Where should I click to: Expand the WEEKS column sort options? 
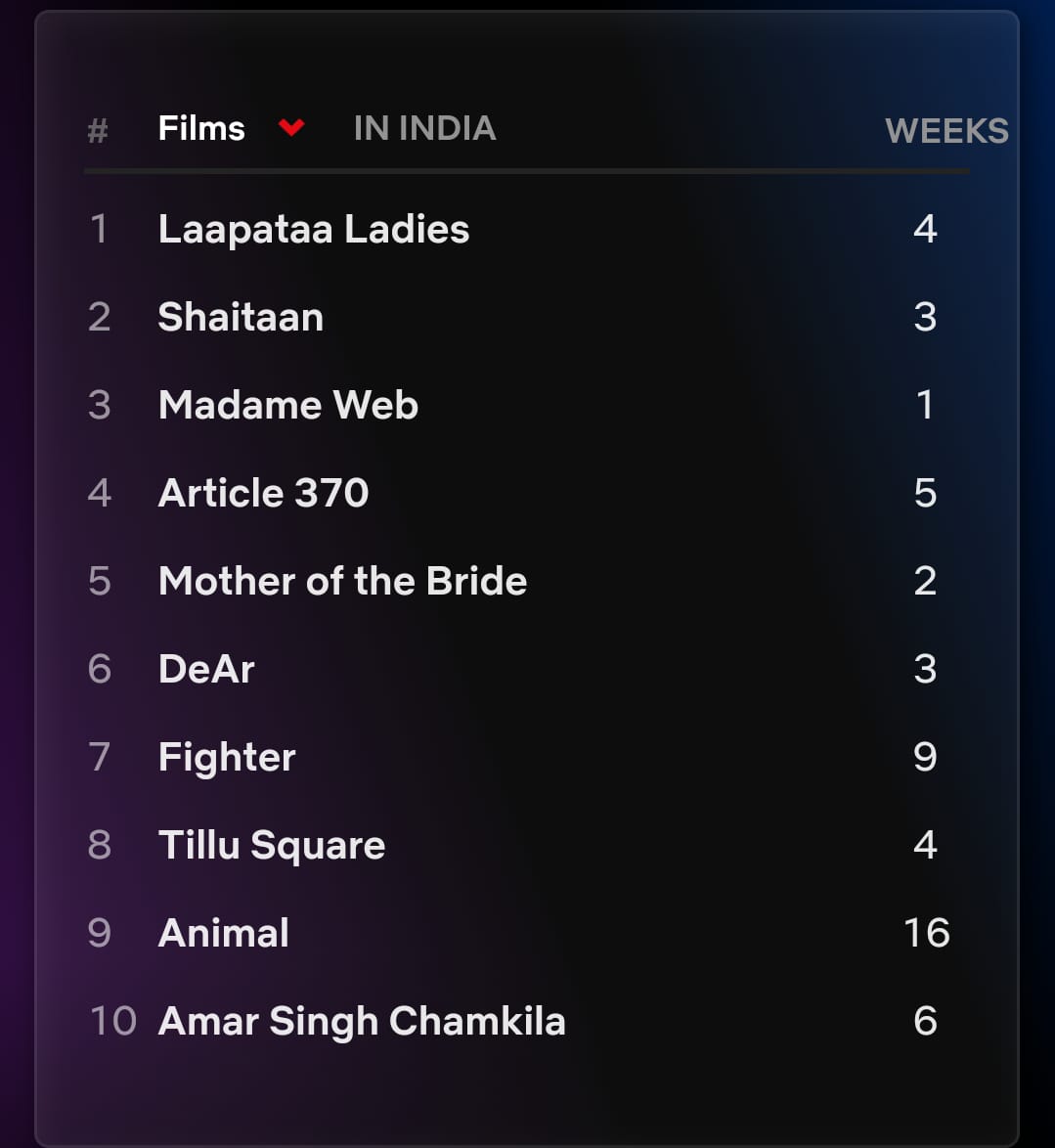(x=946, y=130)
